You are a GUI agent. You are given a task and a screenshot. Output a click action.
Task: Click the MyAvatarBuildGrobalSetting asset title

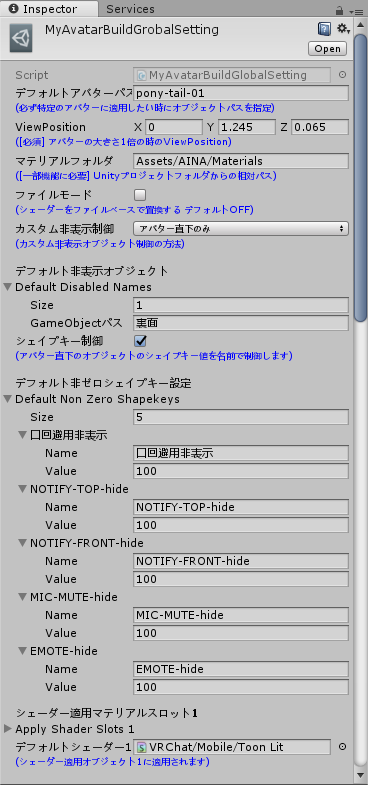[132, 30]
